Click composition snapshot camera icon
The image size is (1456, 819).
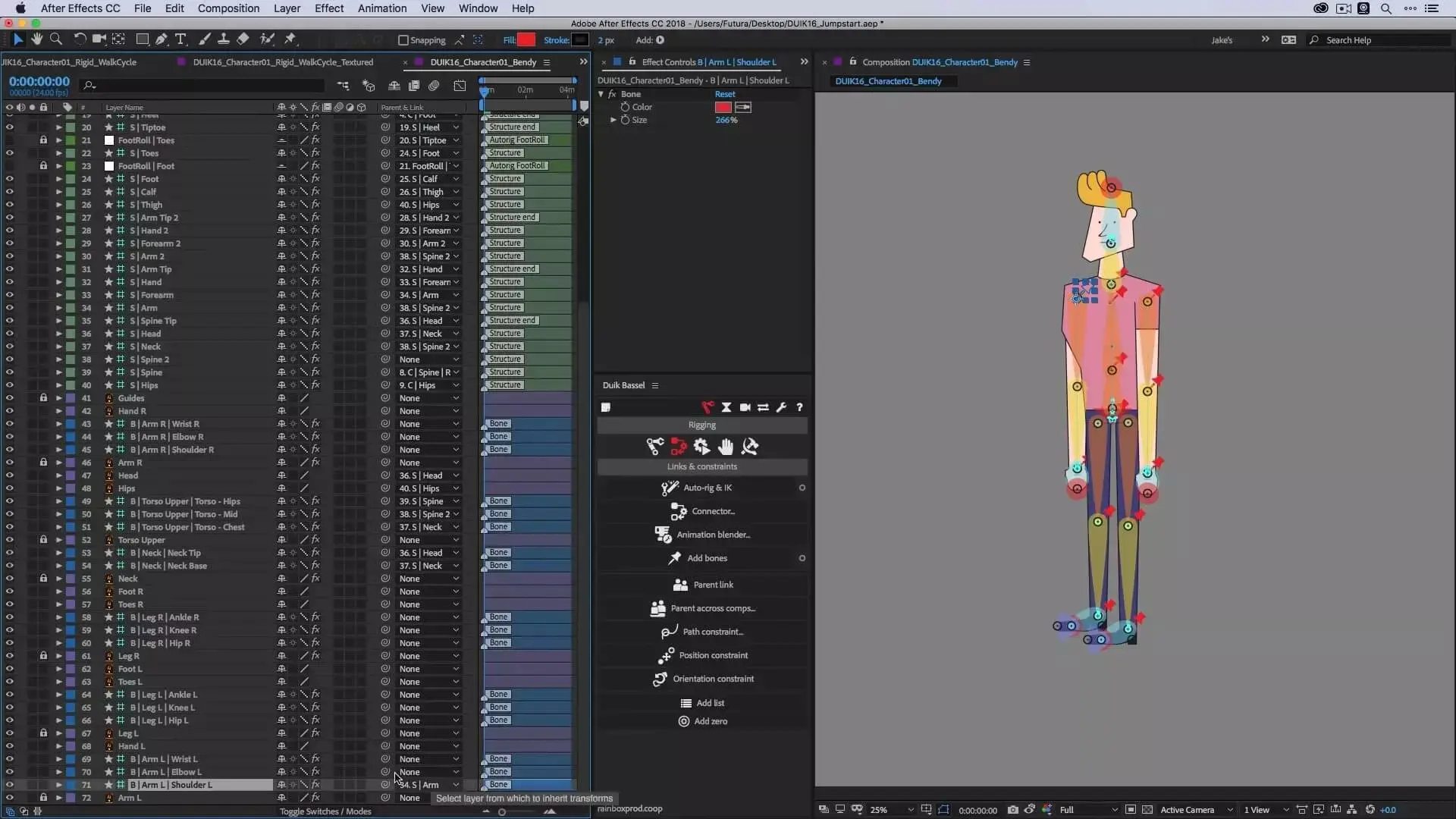(1012, 810)
